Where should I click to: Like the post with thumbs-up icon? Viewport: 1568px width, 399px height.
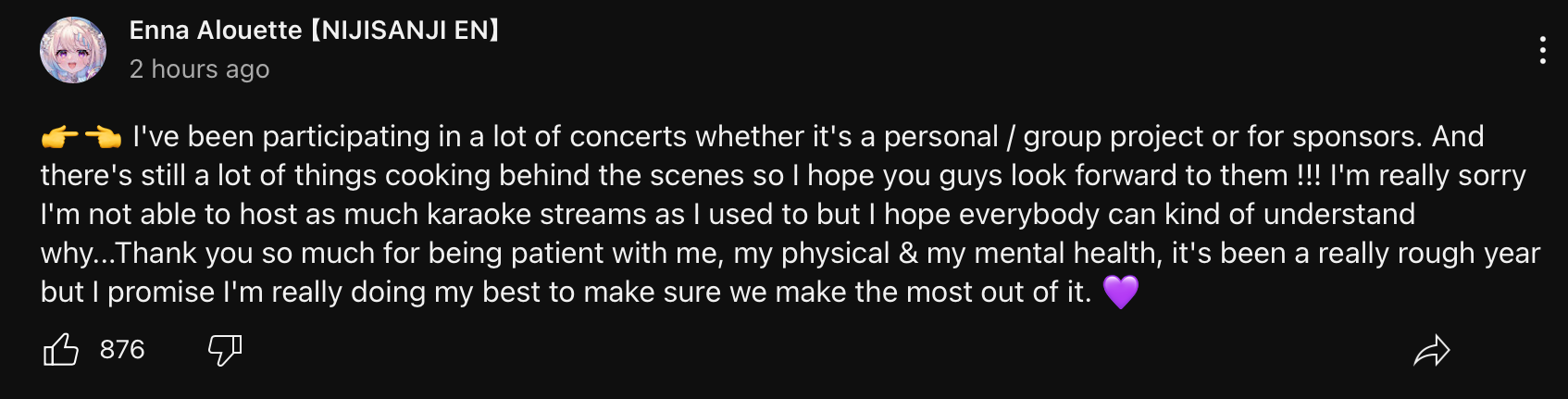(61, 350)
